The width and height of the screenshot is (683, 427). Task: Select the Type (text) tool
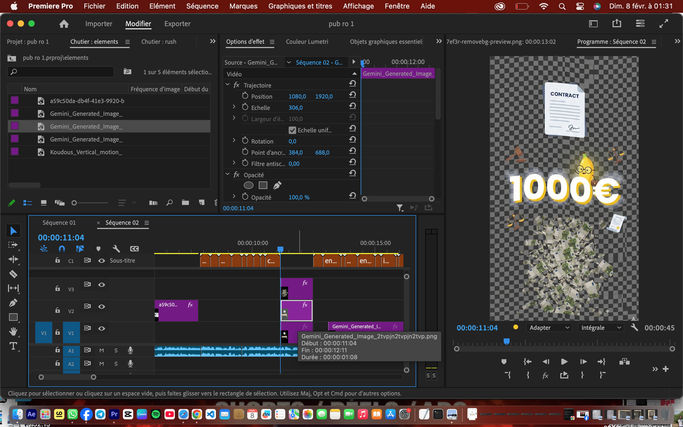pos(13,346)
